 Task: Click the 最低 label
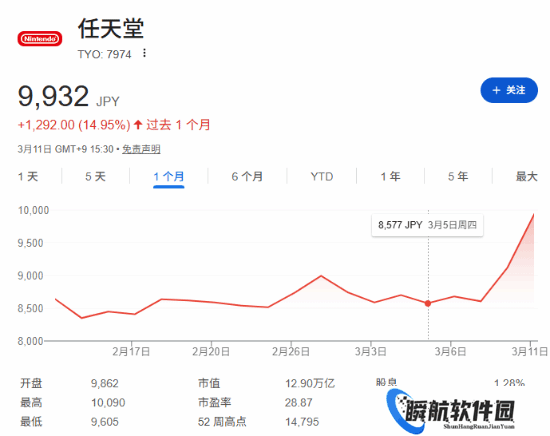click(31, 422)
